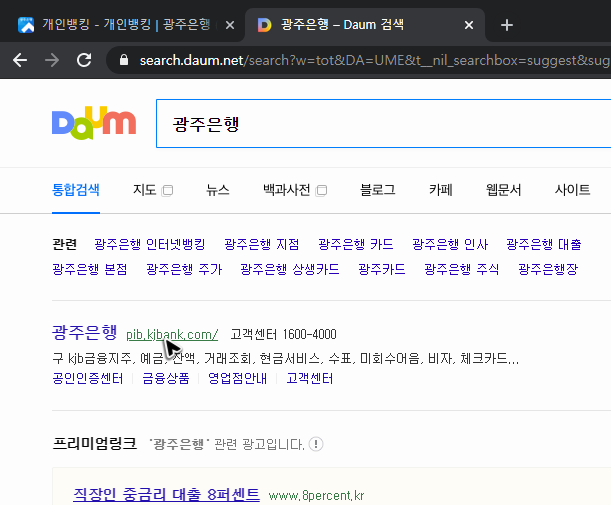Open the 광주은행 site result title
This screenshot has height=505, width=611.
point(85,333)
